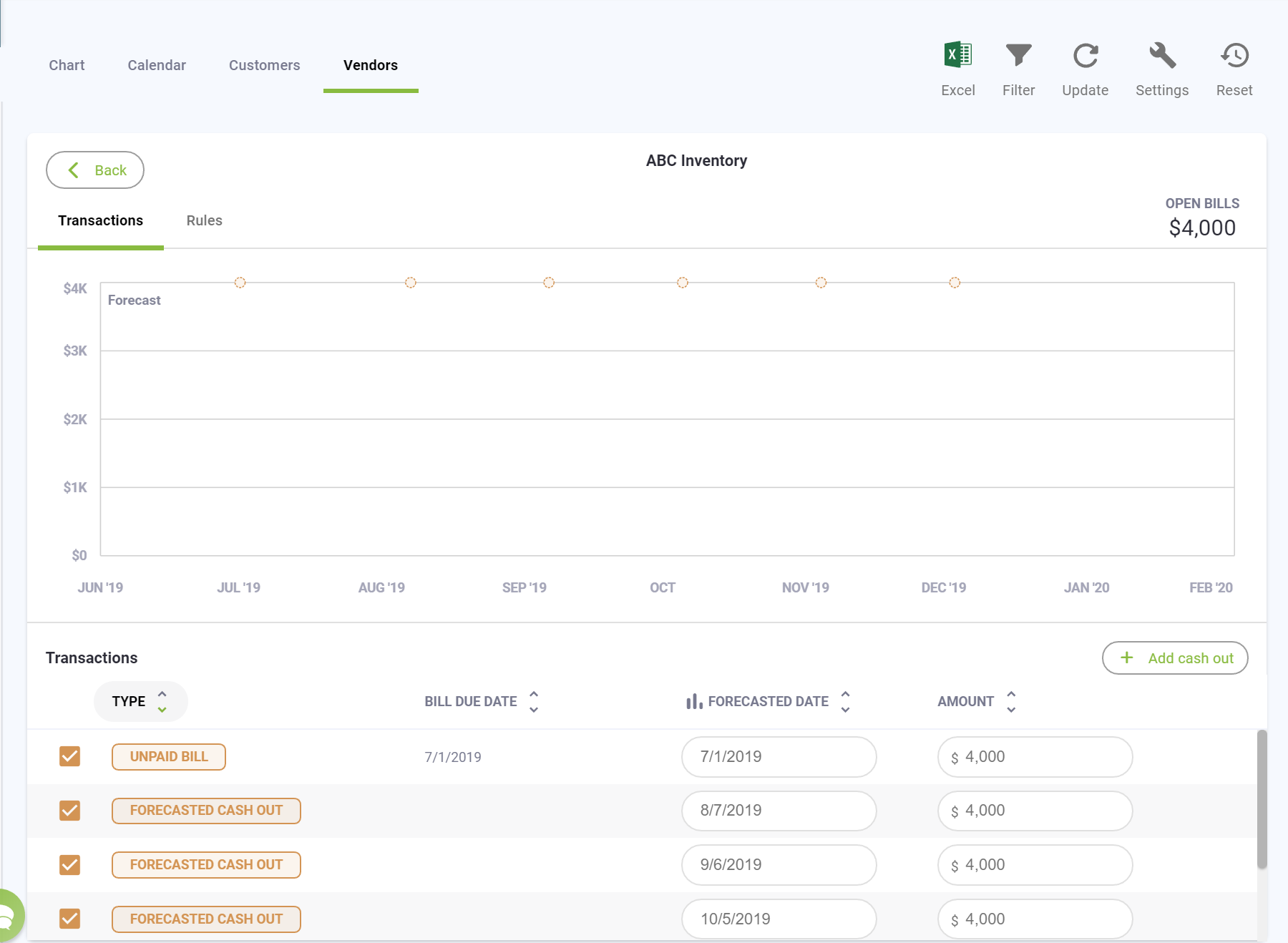Click the July forecast point on chart
The width and height of the screenshot is (1288, 943).
(x=240, y=283)
